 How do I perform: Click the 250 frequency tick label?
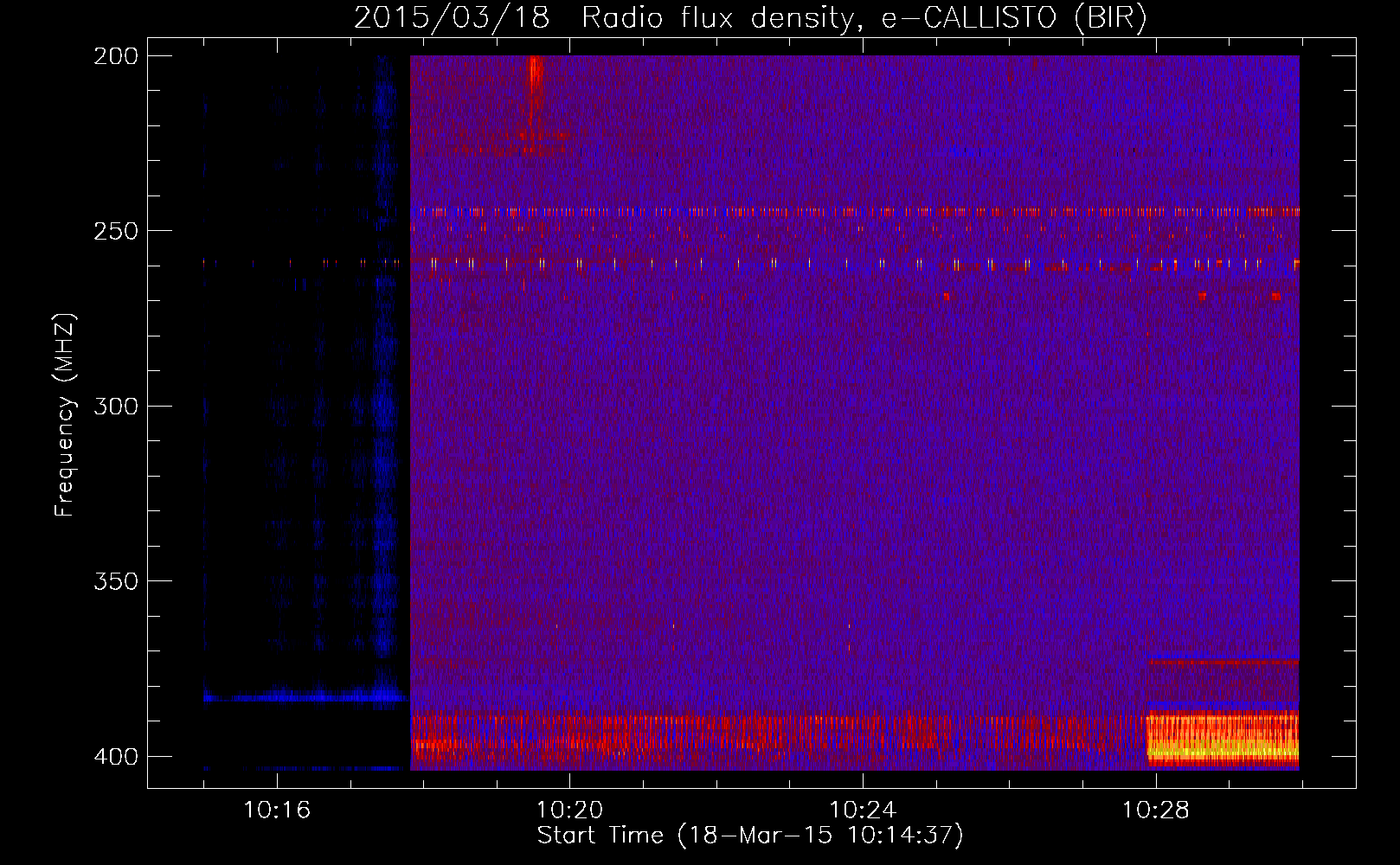coord(116,231)
